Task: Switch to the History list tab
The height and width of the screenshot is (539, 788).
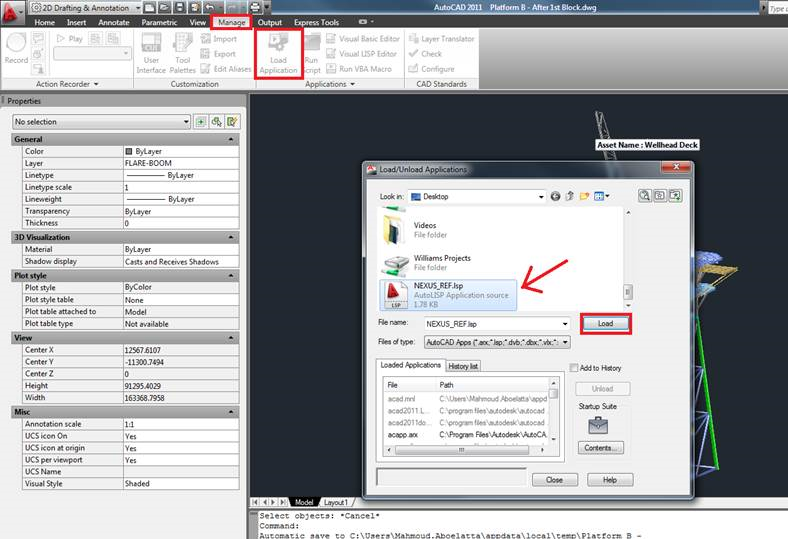Action: (463, 366)
